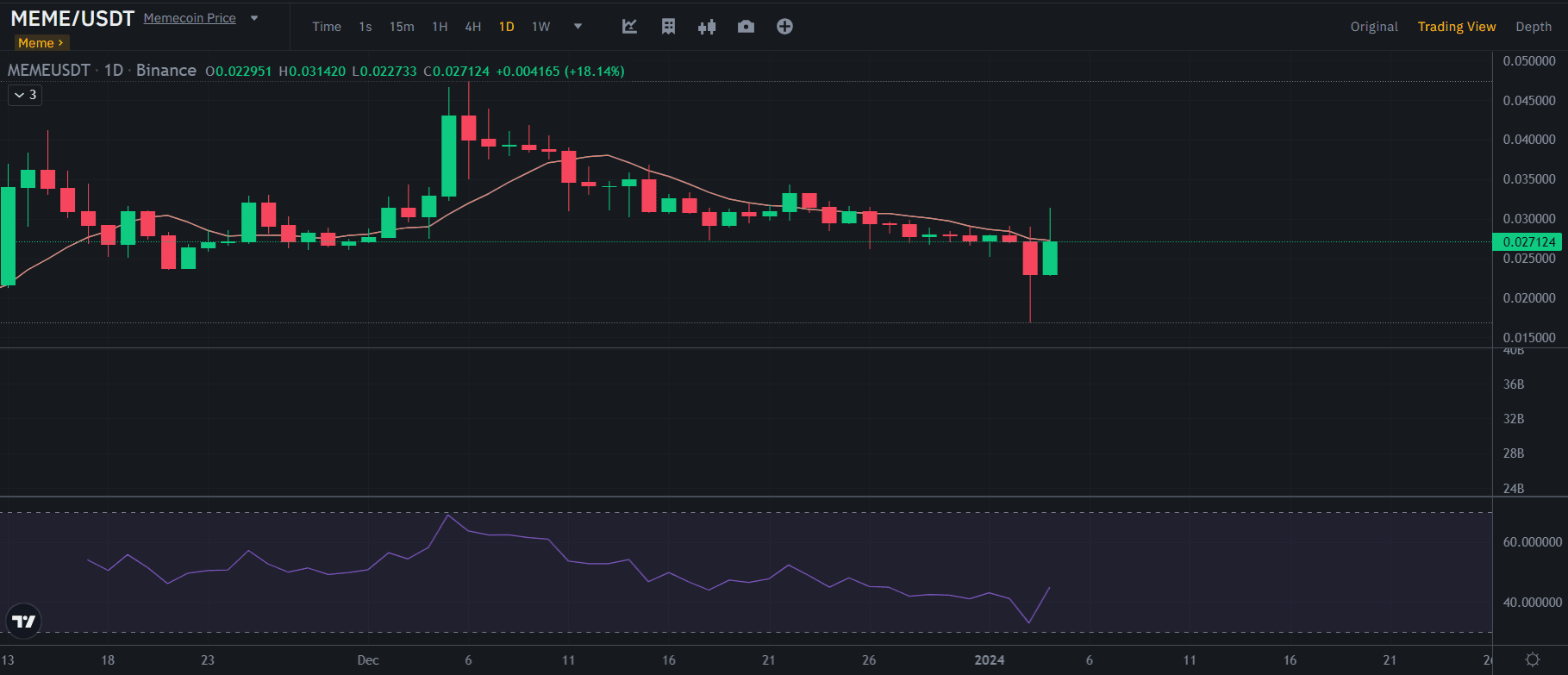
Task: Click the MEMEUSDT symbol legend title
Action: click(x=49, y=71)
